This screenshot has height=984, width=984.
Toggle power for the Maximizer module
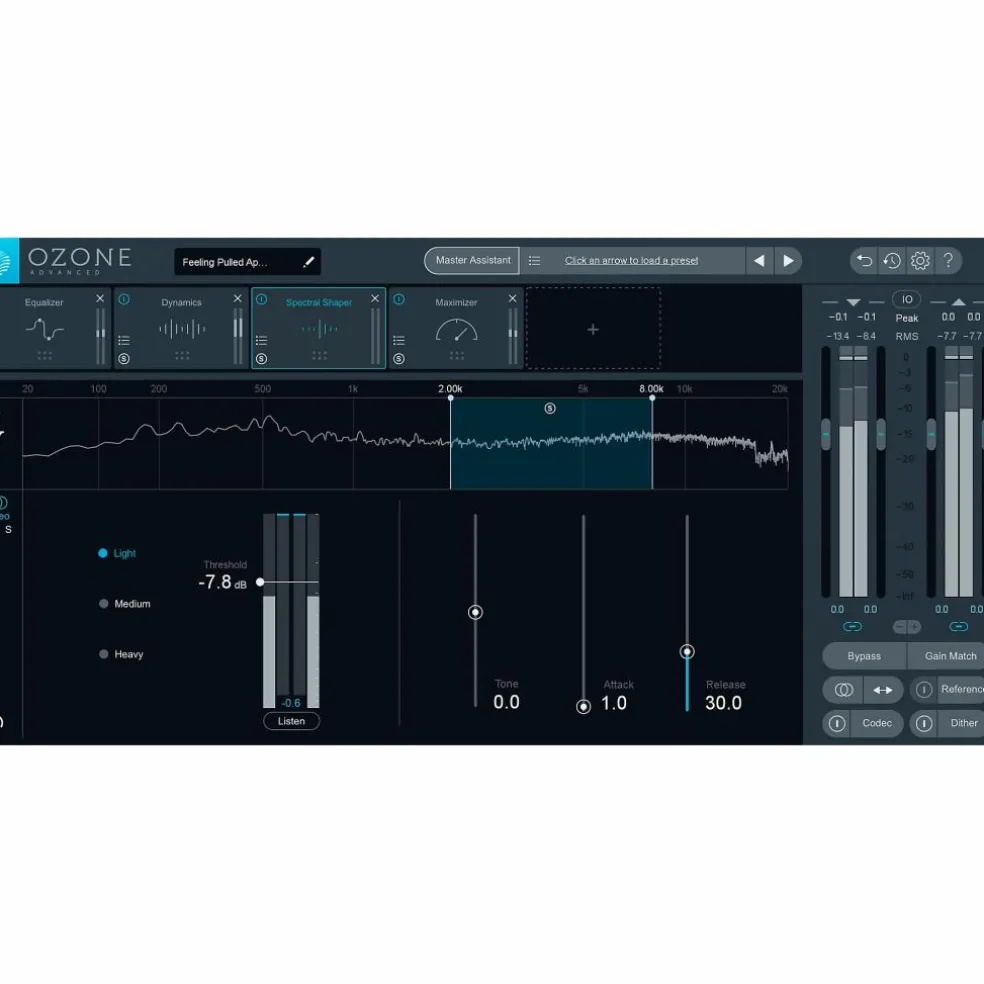coord(399,299)
